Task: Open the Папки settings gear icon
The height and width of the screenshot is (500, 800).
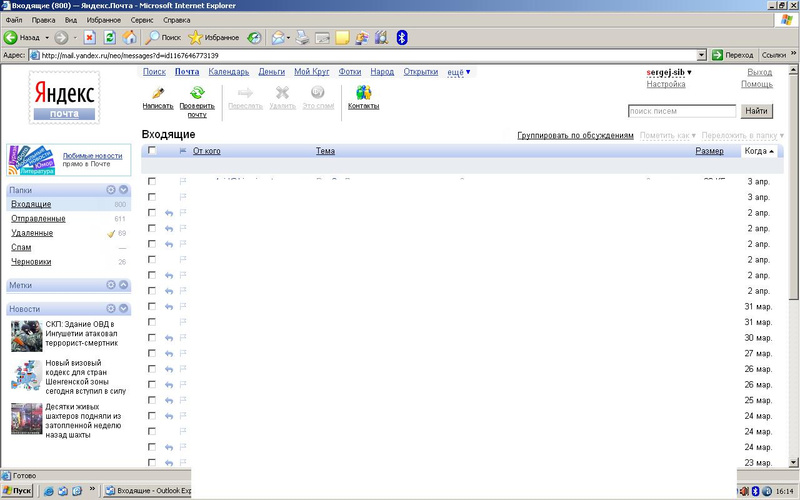Action: tap(111, 189)
